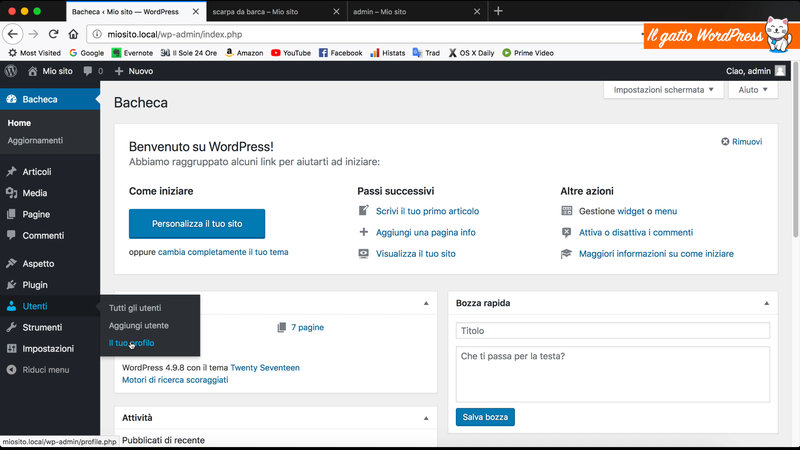Image resolution: width=800 pixels, height=450 pixels.
Task: Click the Nuovo plus button
Action: pos(134,71)
